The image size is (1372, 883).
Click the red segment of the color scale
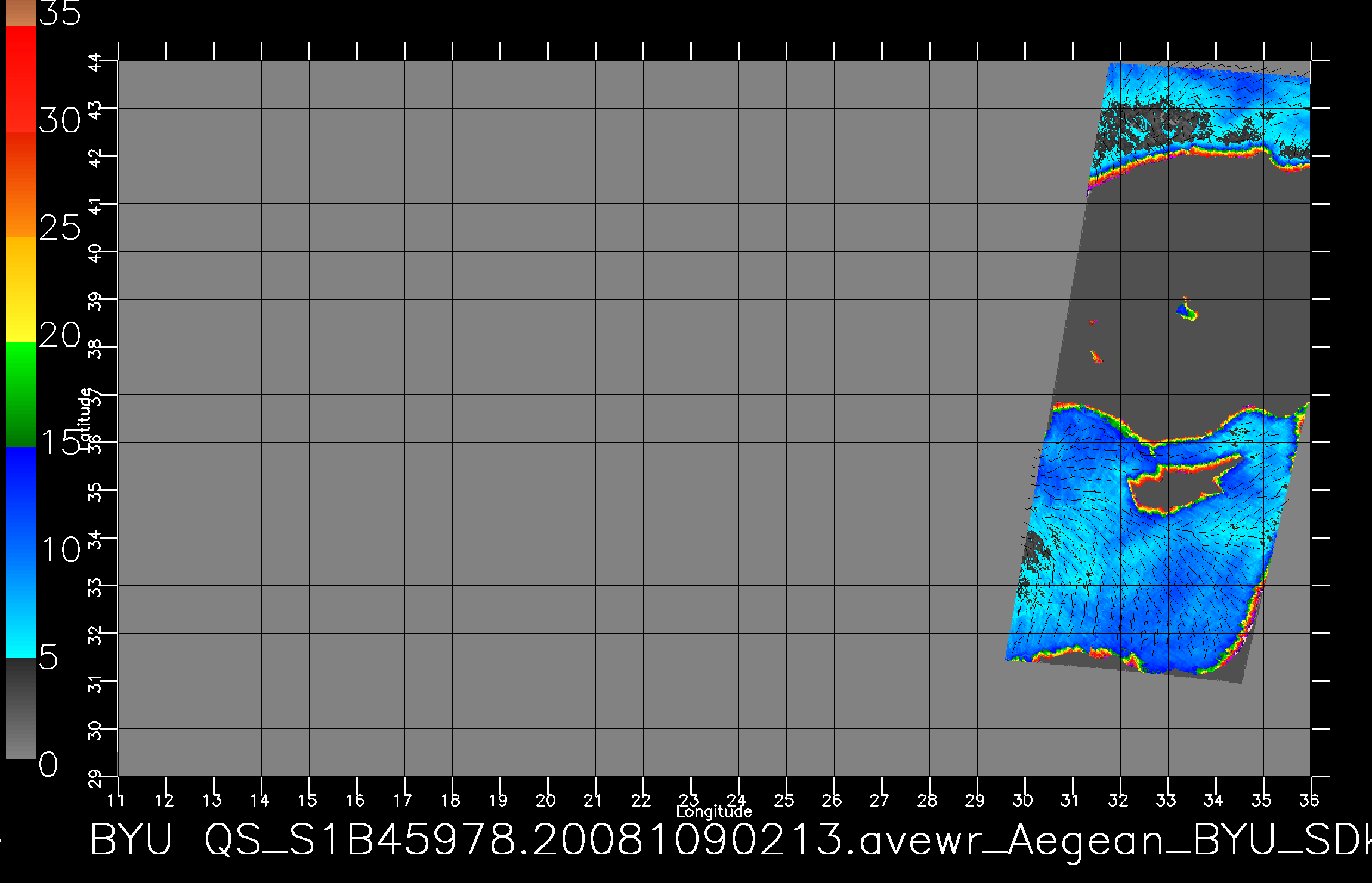coord(21,79)
